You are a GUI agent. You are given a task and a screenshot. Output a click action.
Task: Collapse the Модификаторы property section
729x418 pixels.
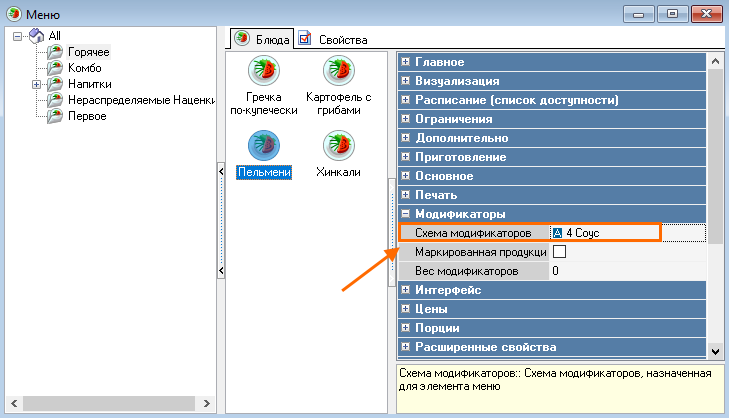405,214
